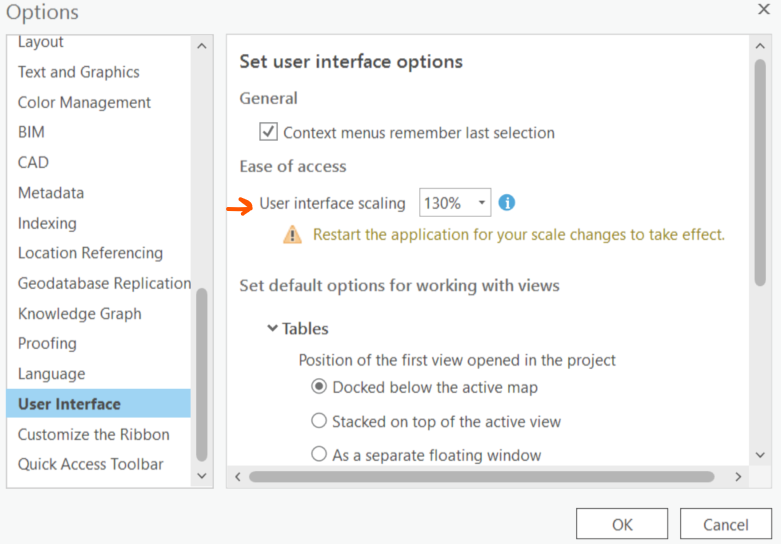Image resolution: width=781 pixels, height=544 pixels.
Task: Click the General section label
Action: click(268, 99)
